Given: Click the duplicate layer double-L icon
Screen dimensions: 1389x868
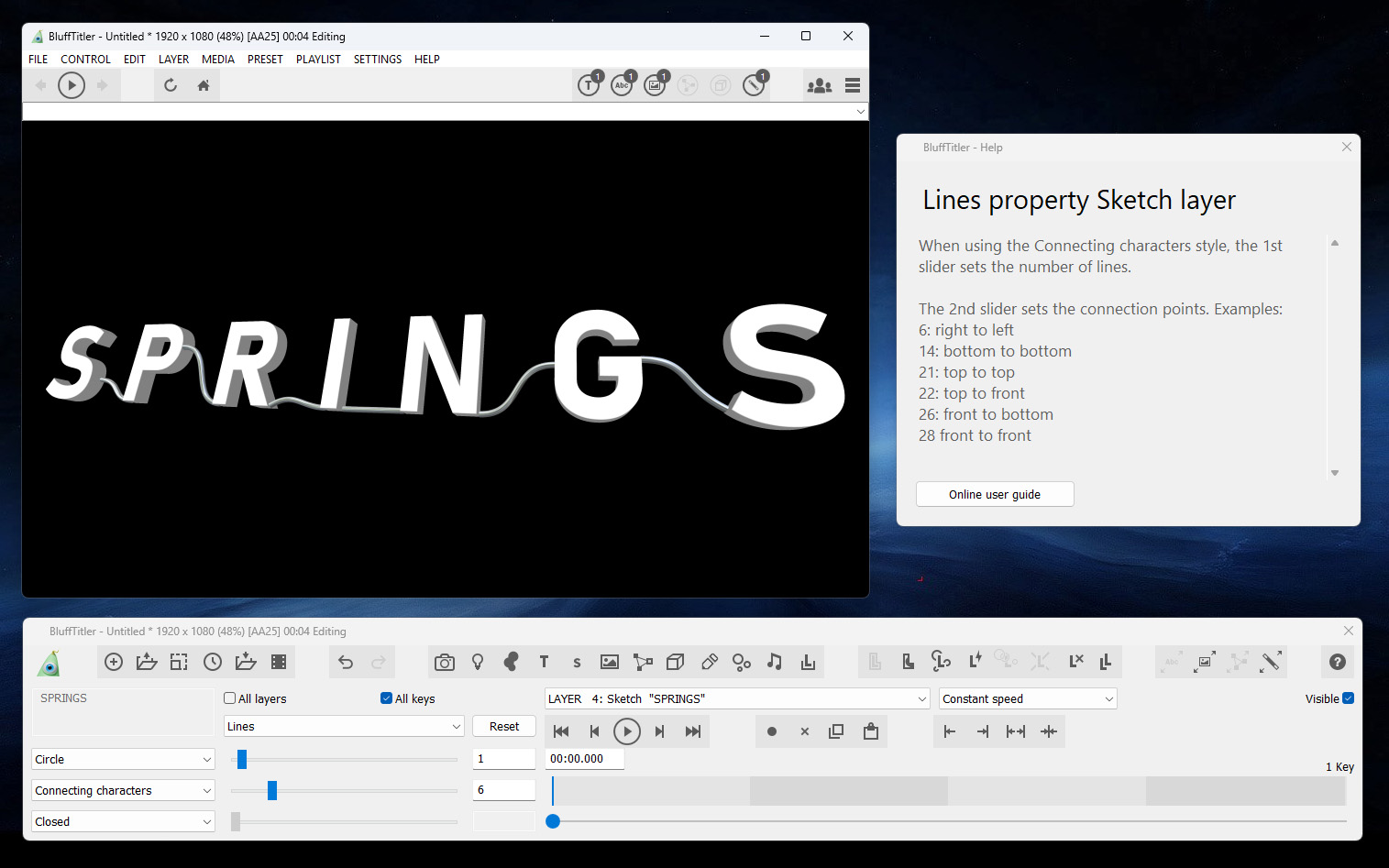Looking at the screenshot, I should [x=1106, y=662].
